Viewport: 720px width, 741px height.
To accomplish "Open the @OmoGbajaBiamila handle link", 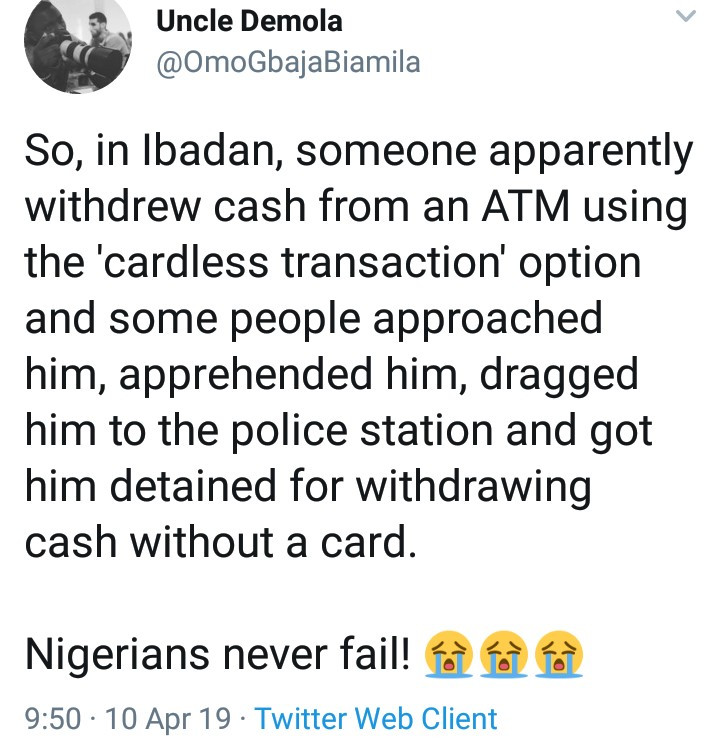I will click(x=288, y=63).
